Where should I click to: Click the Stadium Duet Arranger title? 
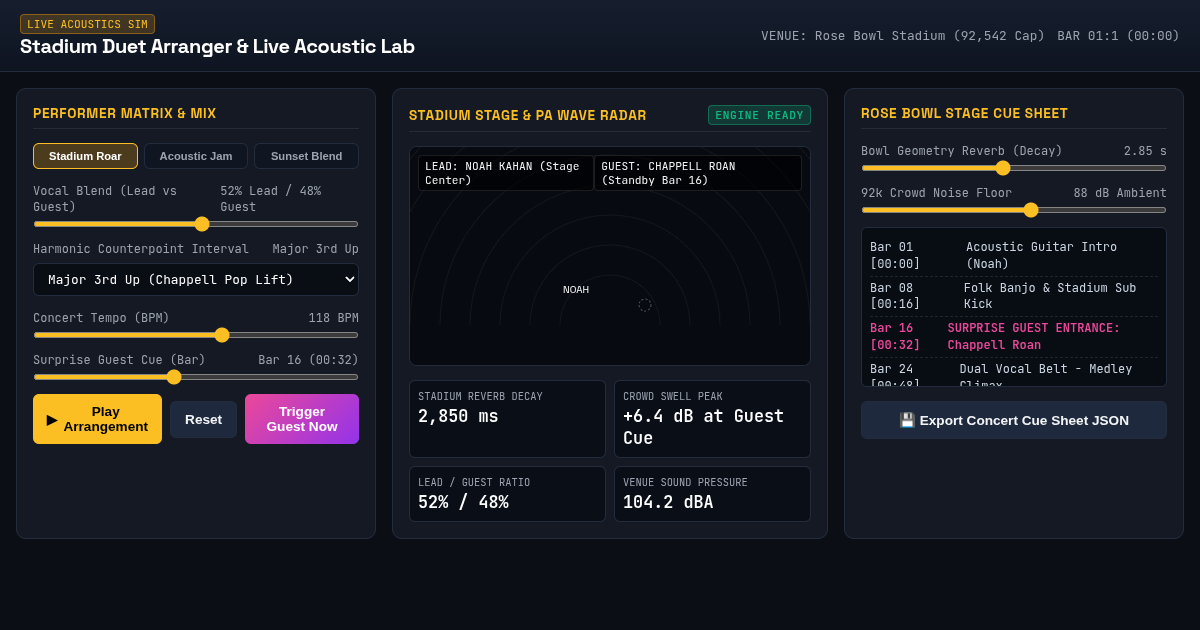[217, 46]
